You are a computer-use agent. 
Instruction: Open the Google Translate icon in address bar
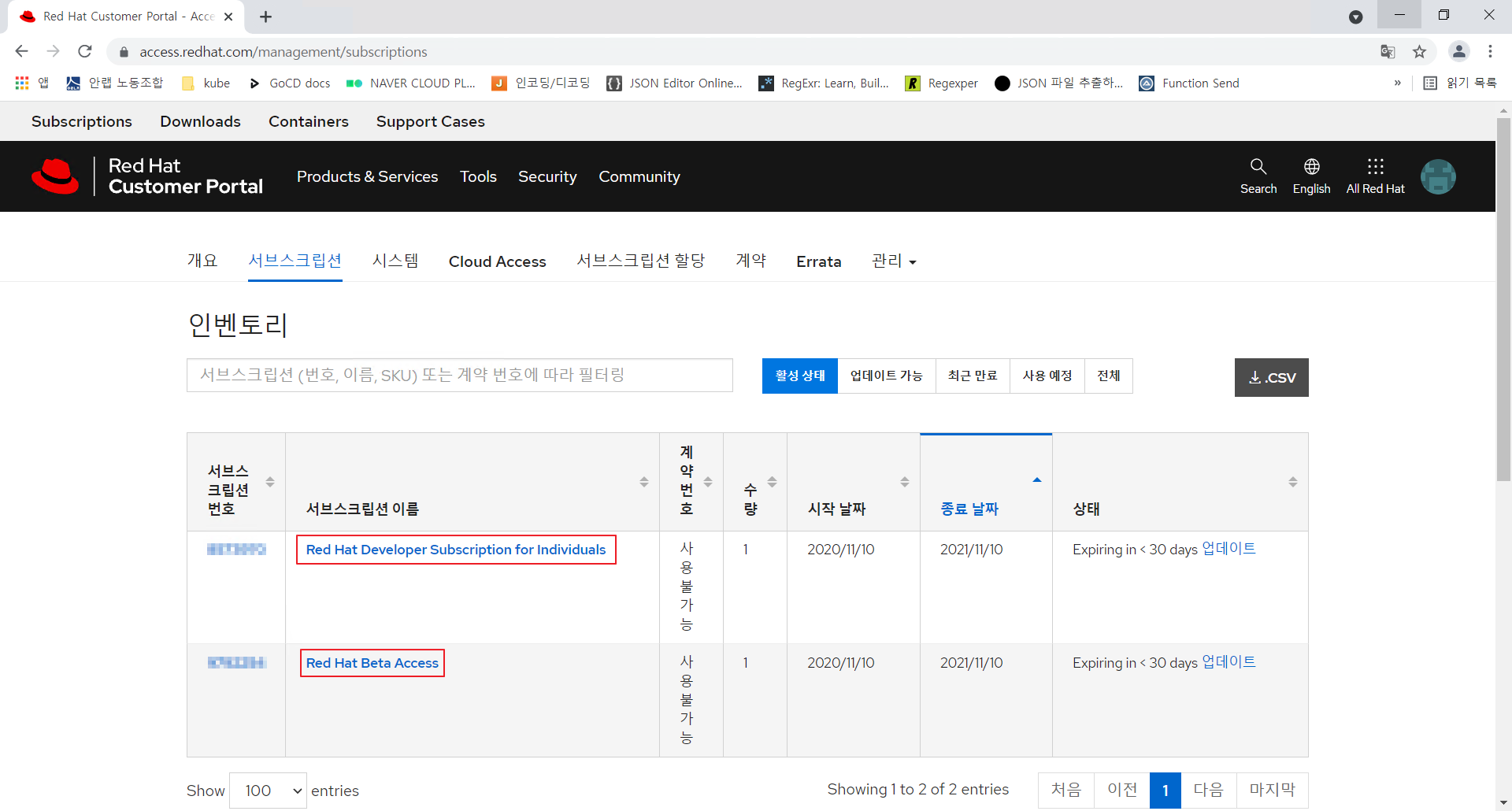coord(1388,51)
